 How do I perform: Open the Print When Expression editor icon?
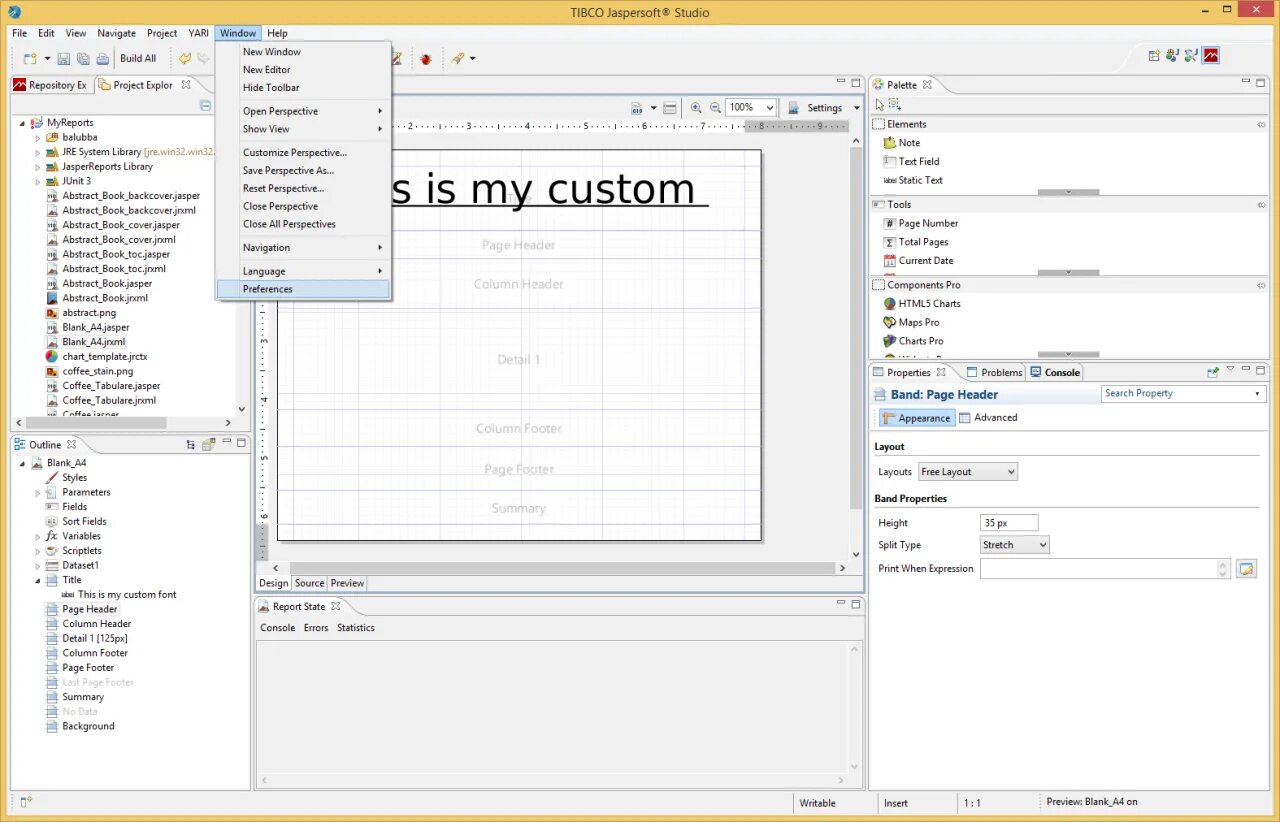(x=1246, y=568)
